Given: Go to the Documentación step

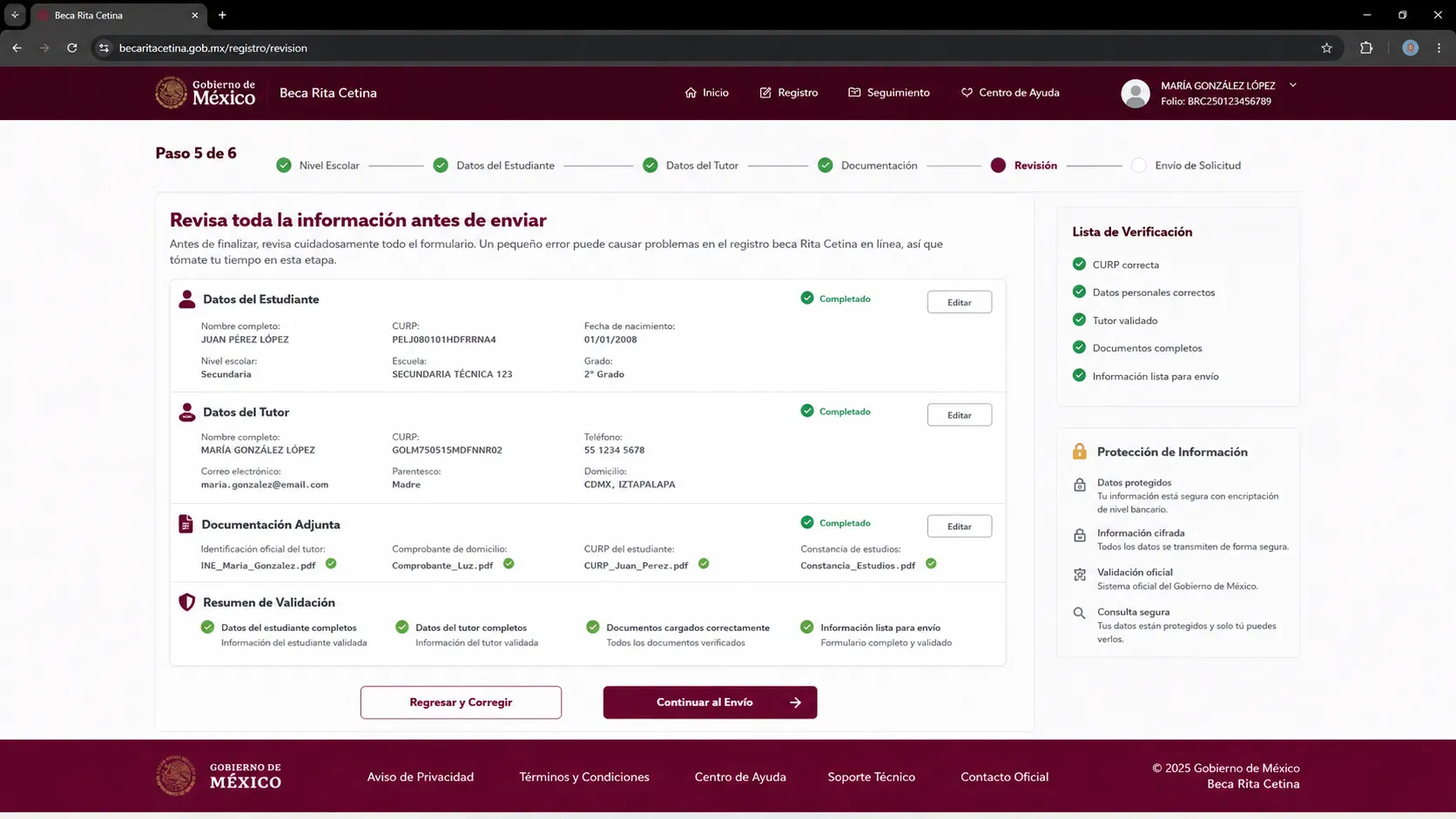Looking at the screenshot, I should (x=867, y=165).
